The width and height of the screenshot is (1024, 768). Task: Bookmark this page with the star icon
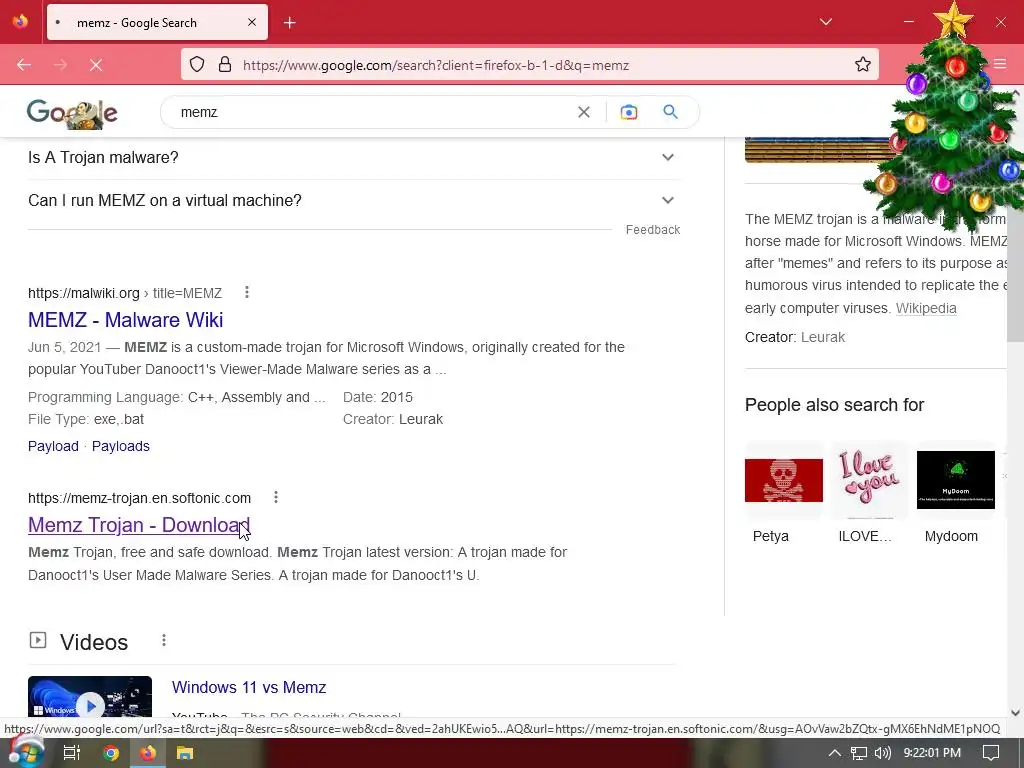point(863,64)
